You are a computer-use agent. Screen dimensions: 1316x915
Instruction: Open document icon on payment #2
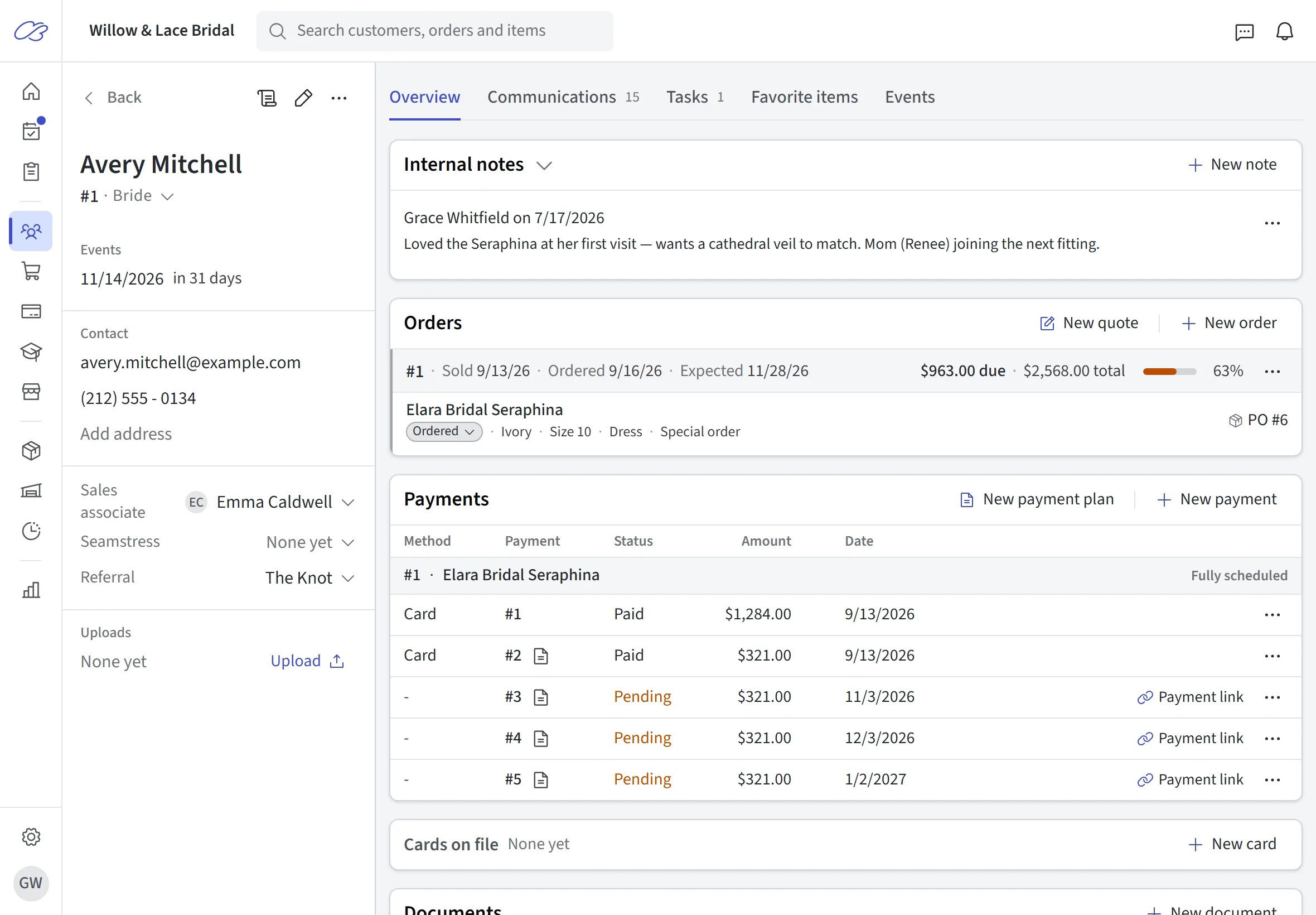coord(541,656)
